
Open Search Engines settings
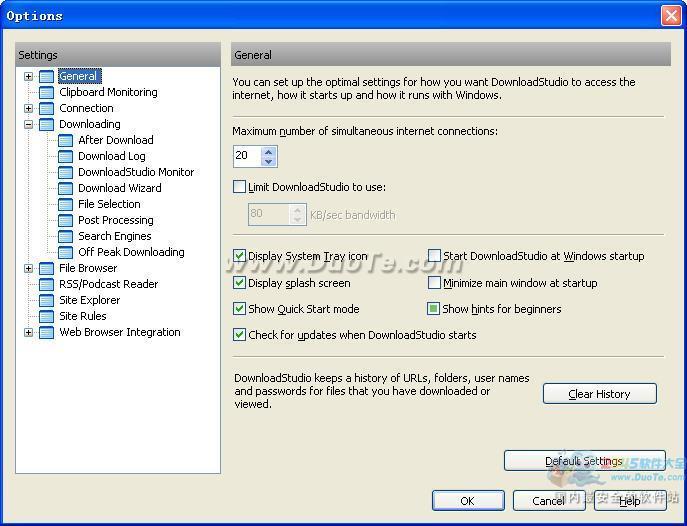[x=114, y=236]
